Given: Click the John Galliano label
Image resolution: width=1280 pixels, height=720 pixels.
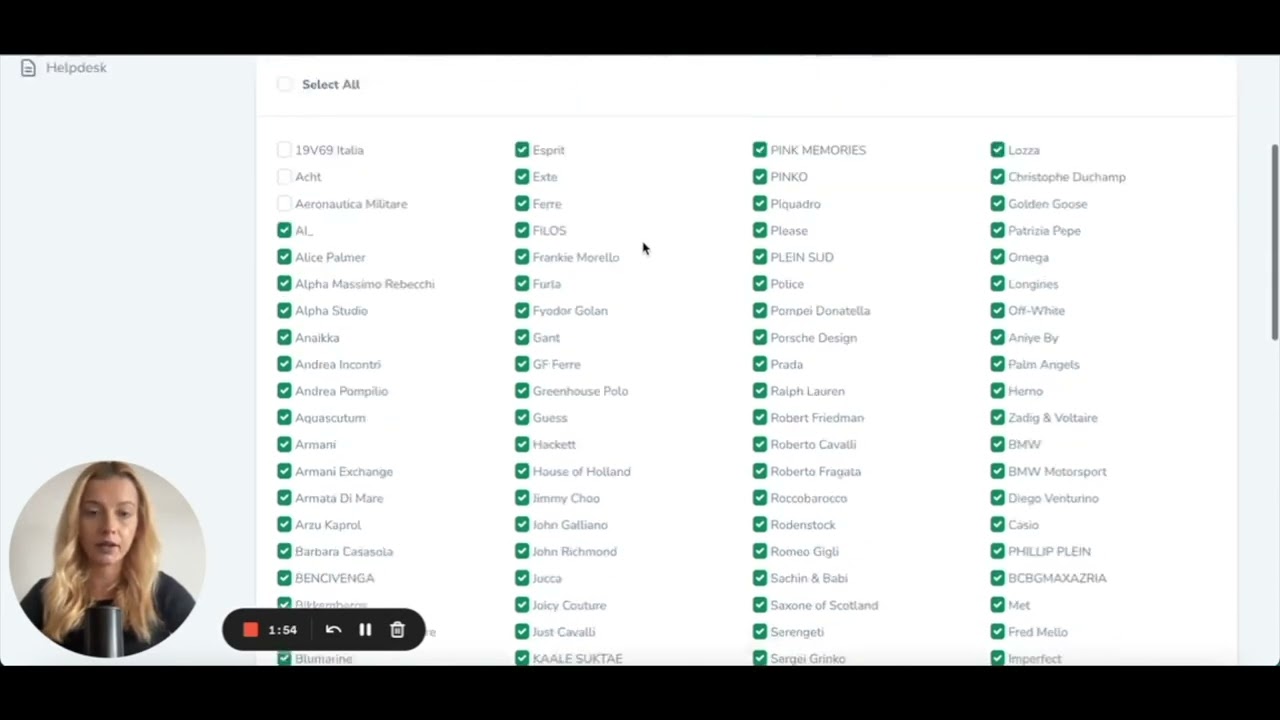Looking at the screenshot, I should tap(570, 525).
